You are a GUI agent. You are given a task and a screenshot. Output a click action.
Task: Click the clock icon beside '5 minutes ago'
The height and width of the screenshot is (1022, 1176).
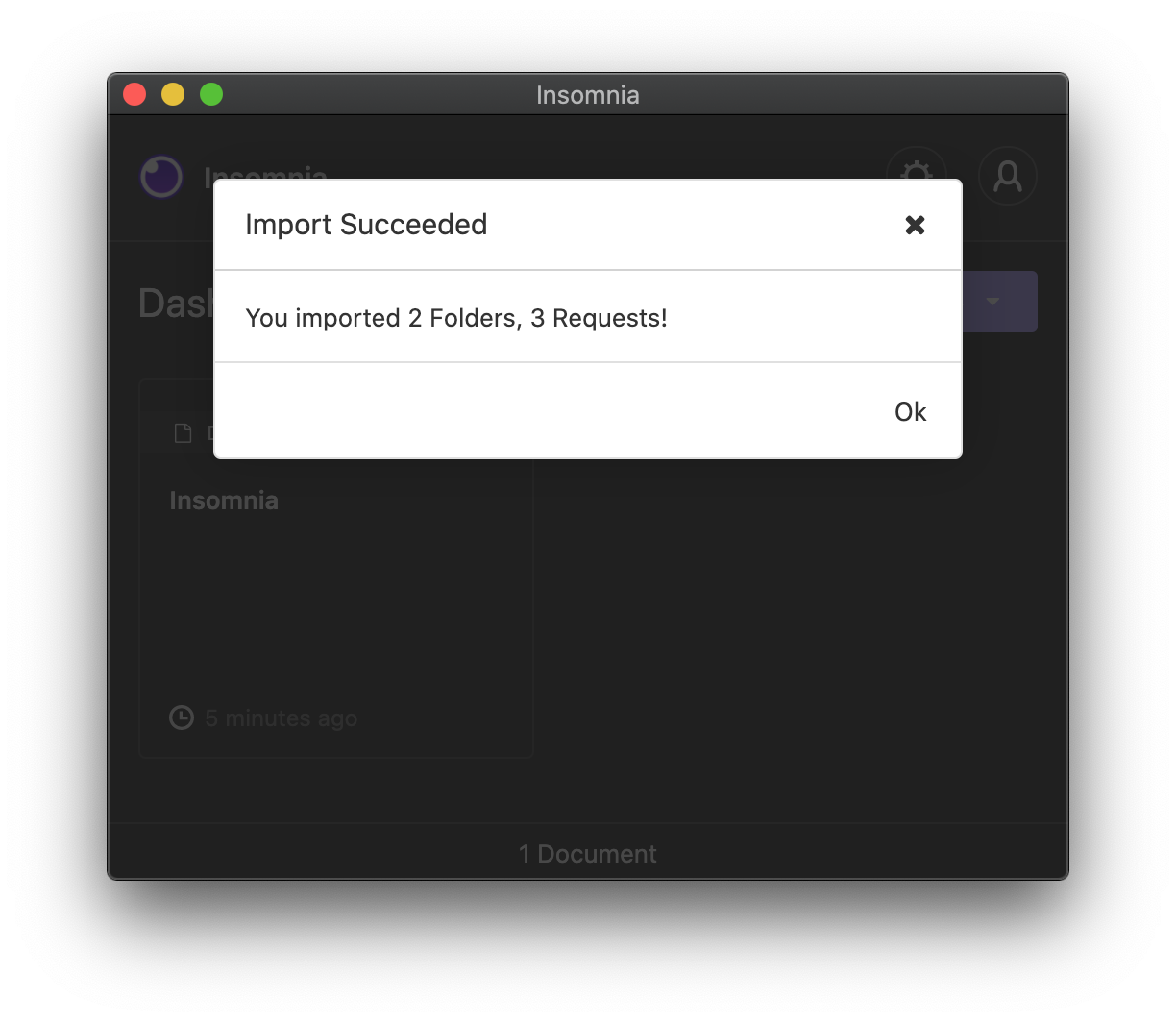coord(181,718)
